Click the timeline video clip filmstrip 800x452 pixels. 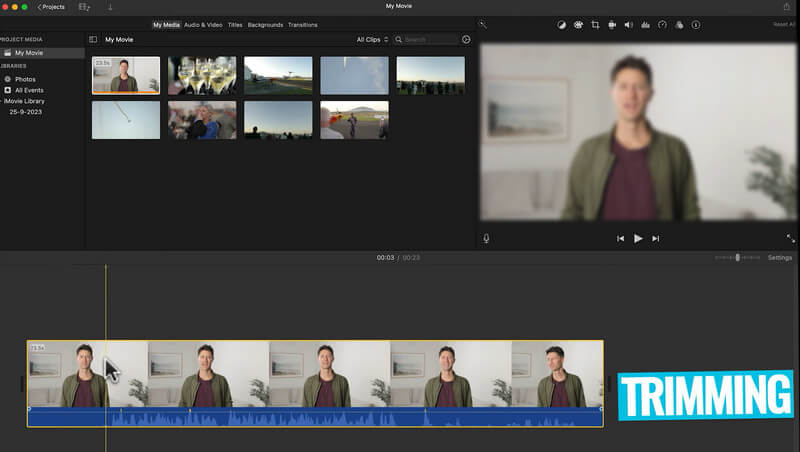(315, 374)
